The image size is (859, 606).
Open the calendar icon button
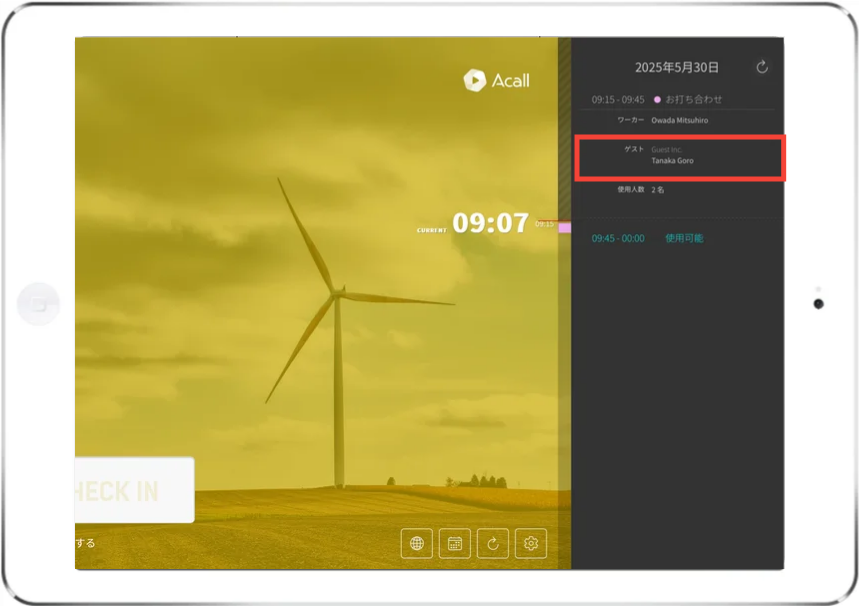point(455,543)
